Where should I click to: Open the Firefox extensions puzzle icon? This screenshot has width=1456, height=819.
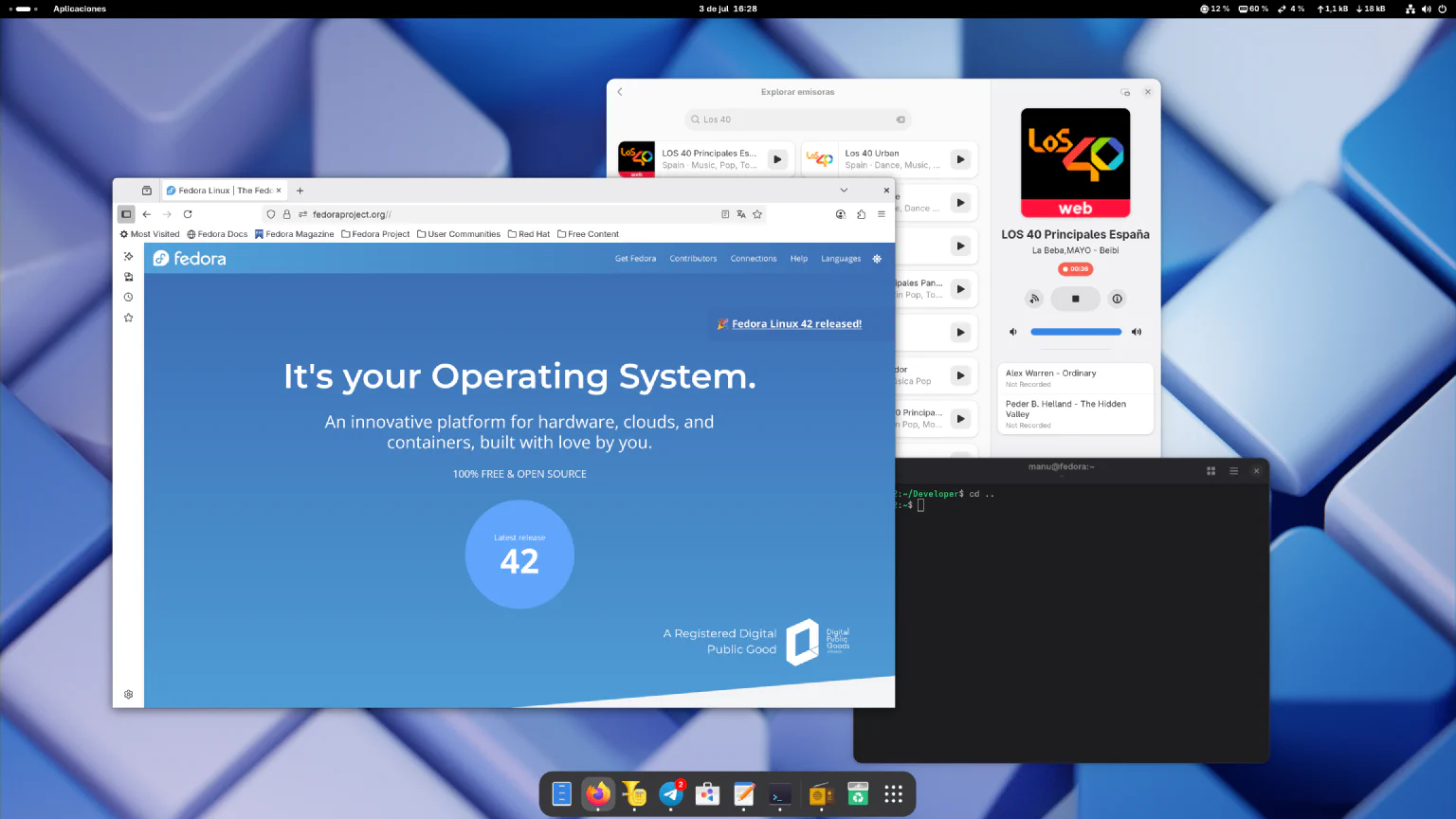coord(861,214)
